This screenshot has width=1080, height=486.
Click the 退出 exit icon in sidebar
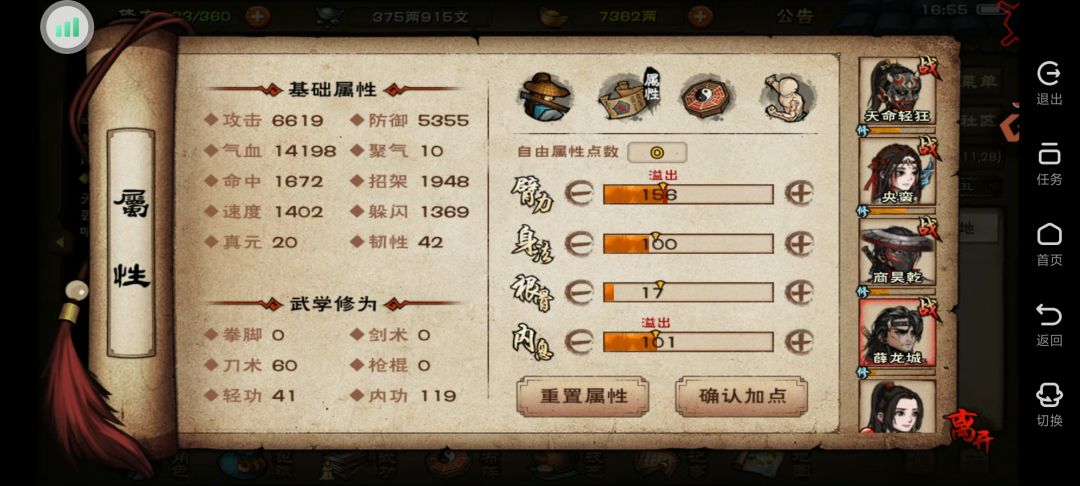pyautogui.click(x=1049, y=83)
